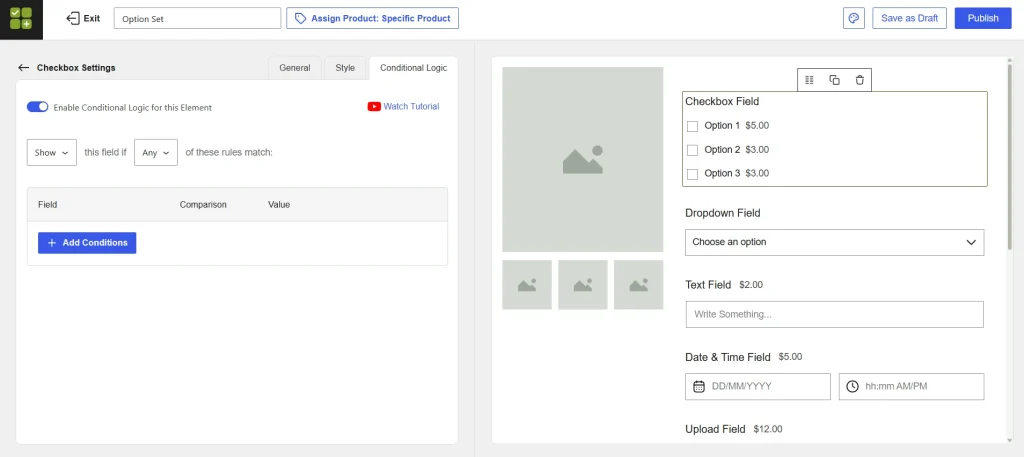
Task: Click the Checkbox Settings heading text
Action: (76, 68)
